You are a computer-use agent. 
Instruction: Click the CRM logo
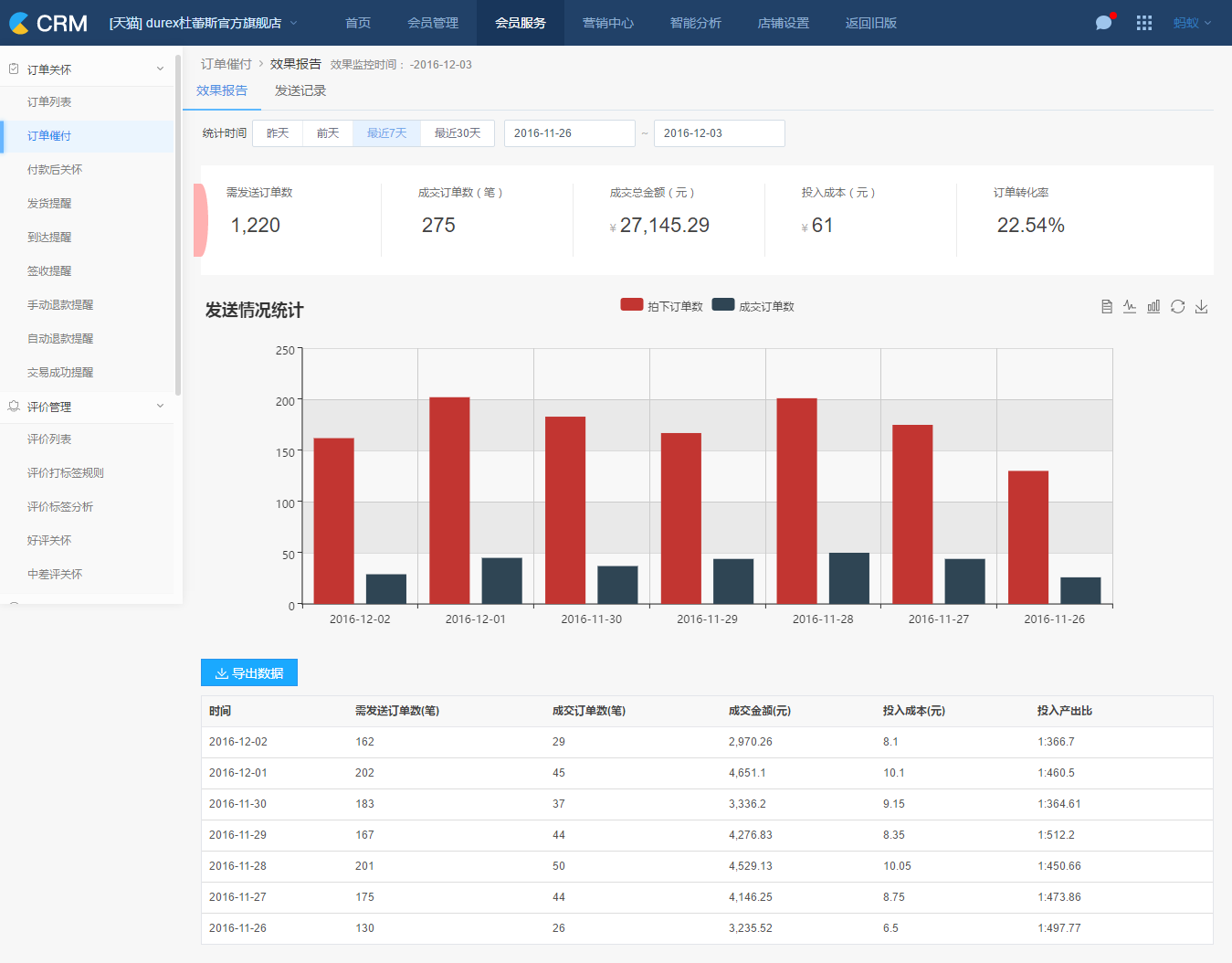[48, 23]
